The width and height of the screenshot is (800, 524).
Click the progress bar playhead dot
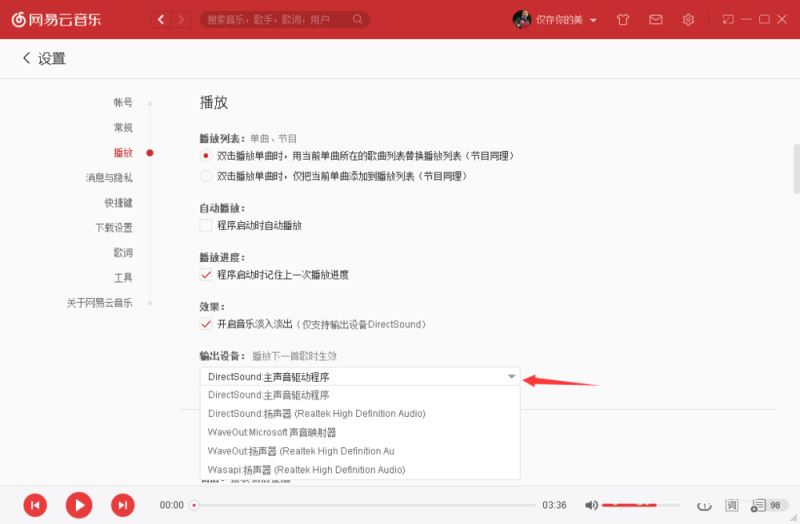(194, 505)
